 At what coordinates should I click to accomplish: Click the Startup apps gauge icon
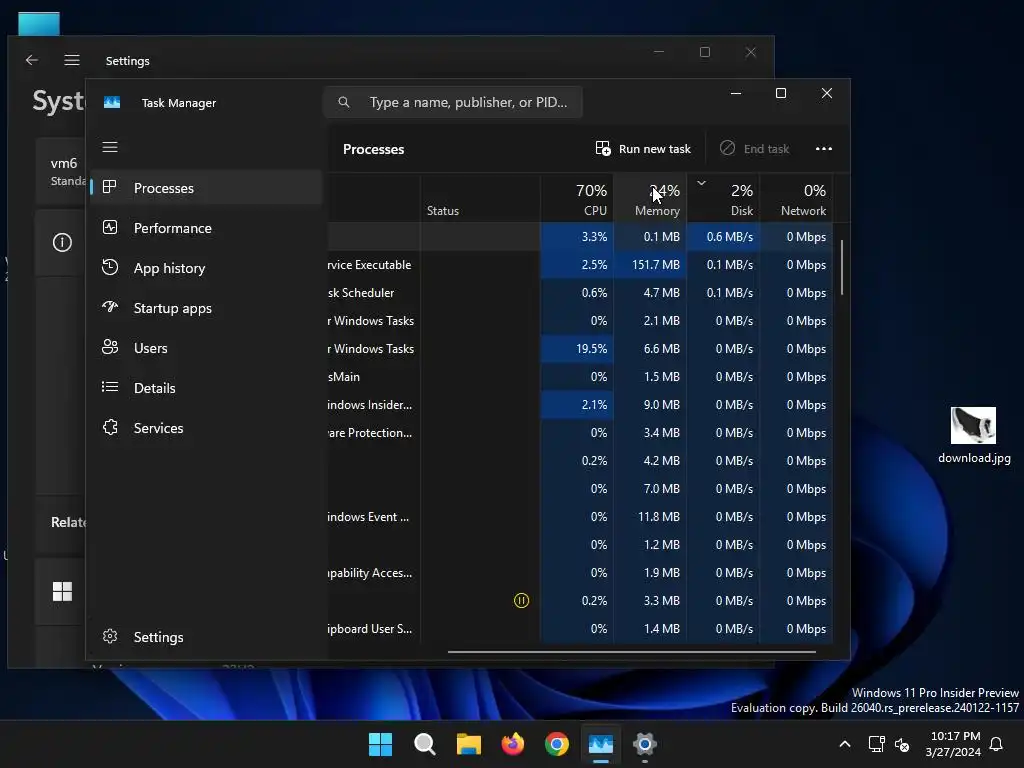pyautogui.click(x=110, y=306)
